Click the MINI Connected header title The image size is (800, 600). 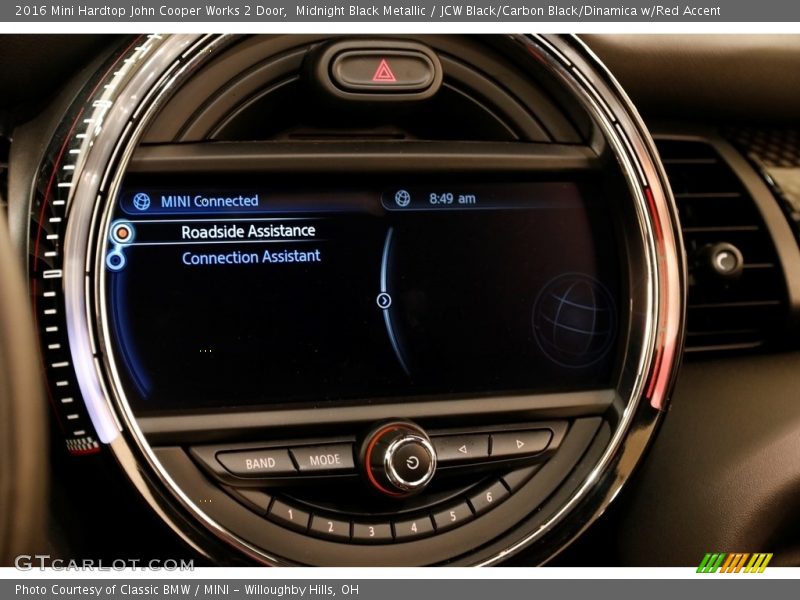click(x=209, y=201)
